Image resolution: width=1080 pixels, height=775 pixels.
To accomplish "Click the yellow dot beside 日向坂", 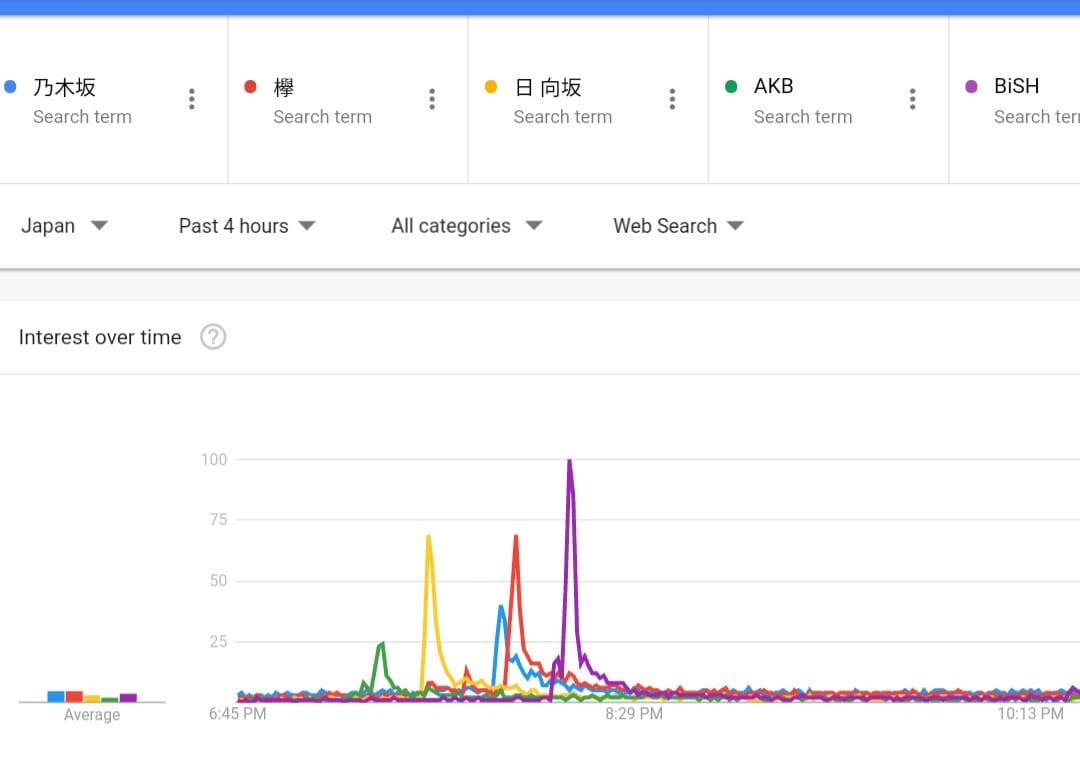I will pyautogui.click(x=490, y=87).
